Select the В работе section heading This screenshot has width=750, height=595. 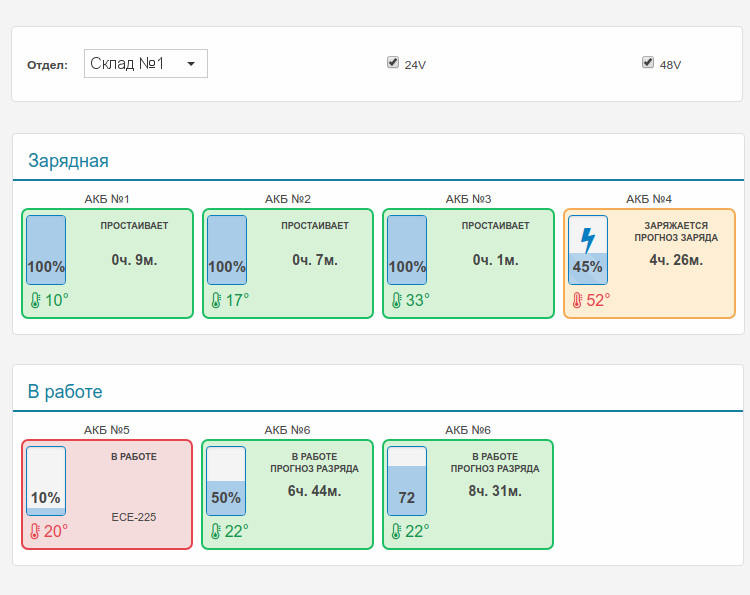65,392
